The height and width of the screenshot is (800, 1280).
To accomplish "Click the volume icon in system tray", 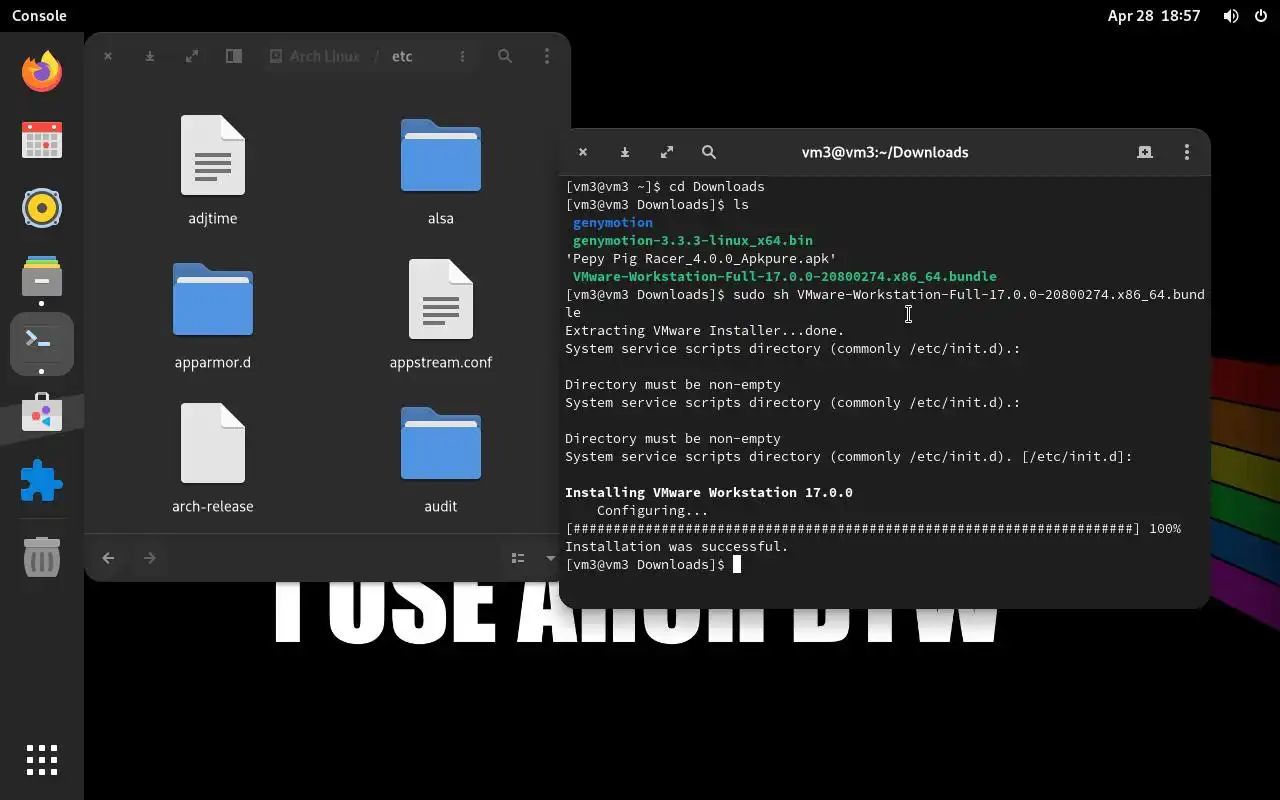I will 1231,15.
